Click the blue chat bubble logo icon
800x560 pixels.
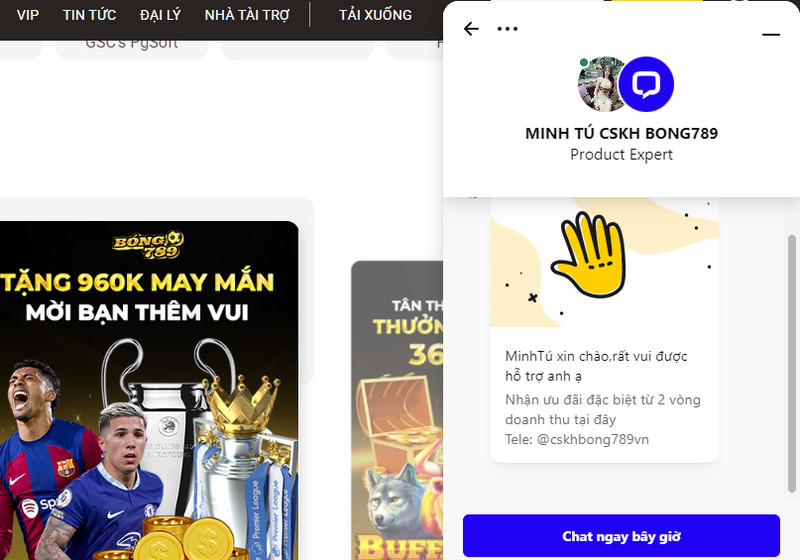(646, 84)
